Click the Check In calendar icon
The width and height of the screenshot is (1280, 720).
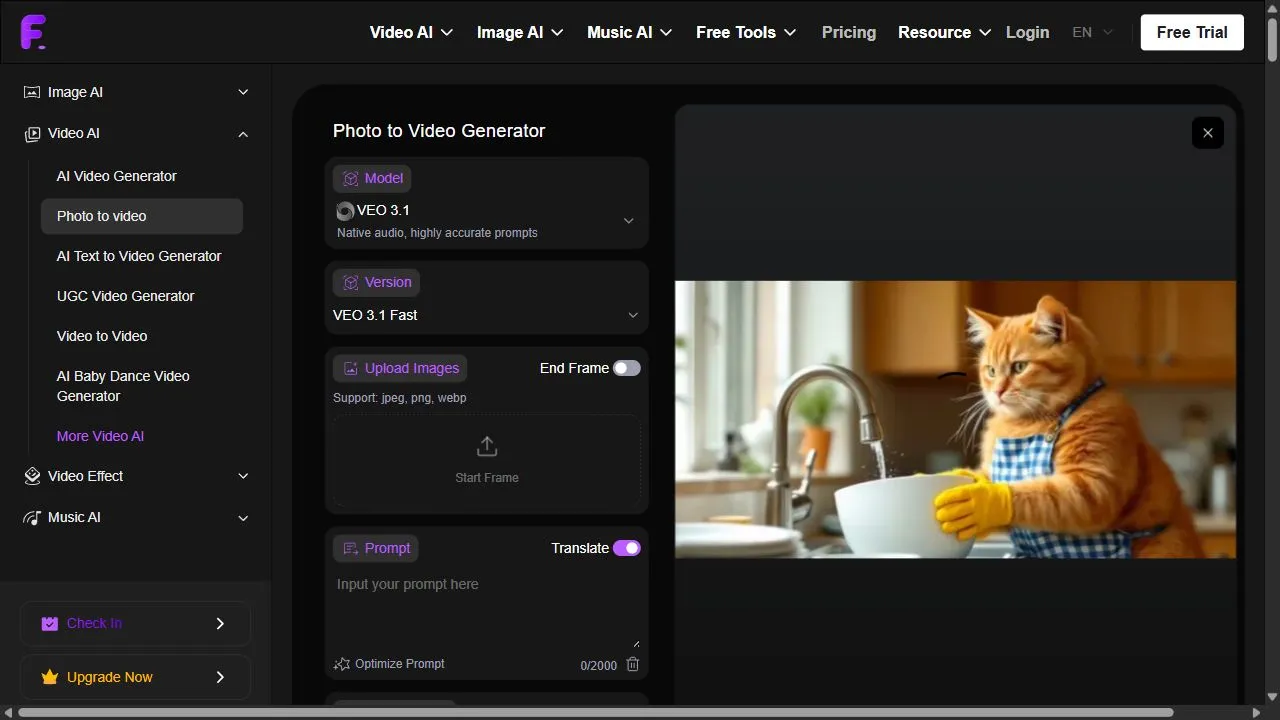tap(50, 623)
